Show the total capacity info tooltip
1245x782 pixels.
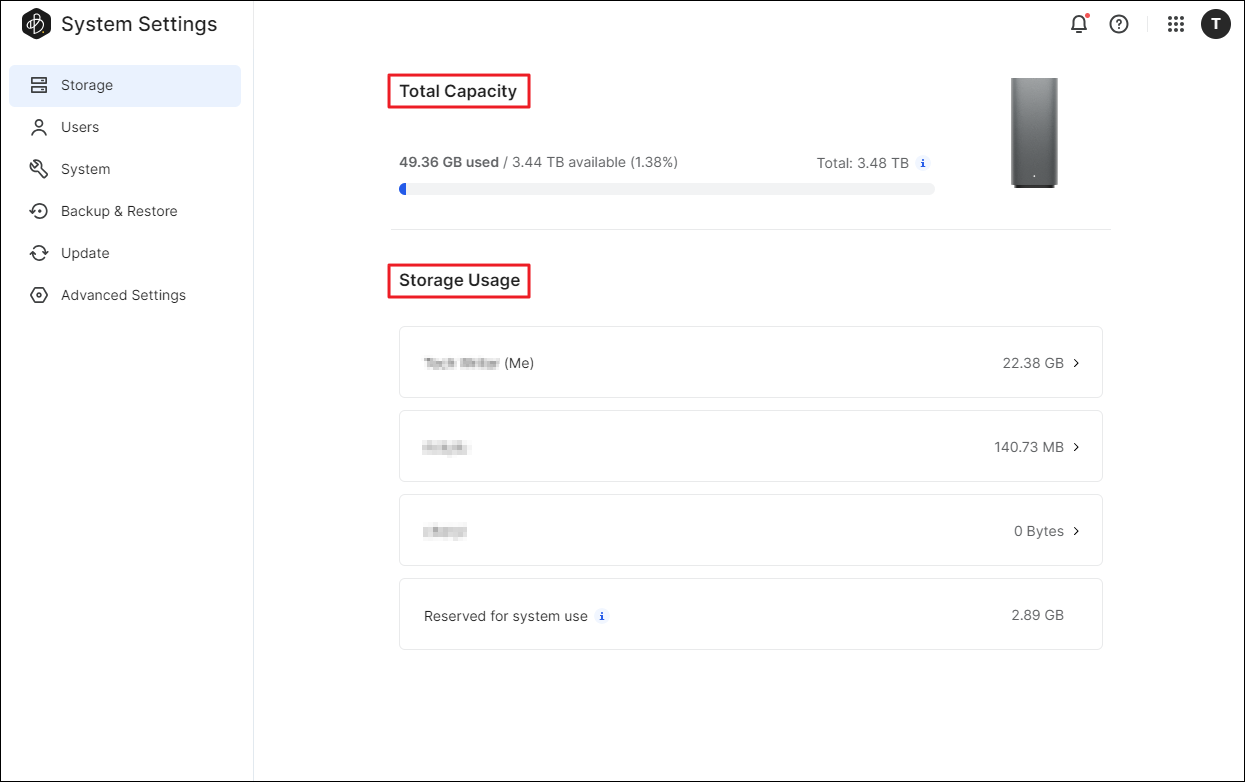tap(922, 163)
